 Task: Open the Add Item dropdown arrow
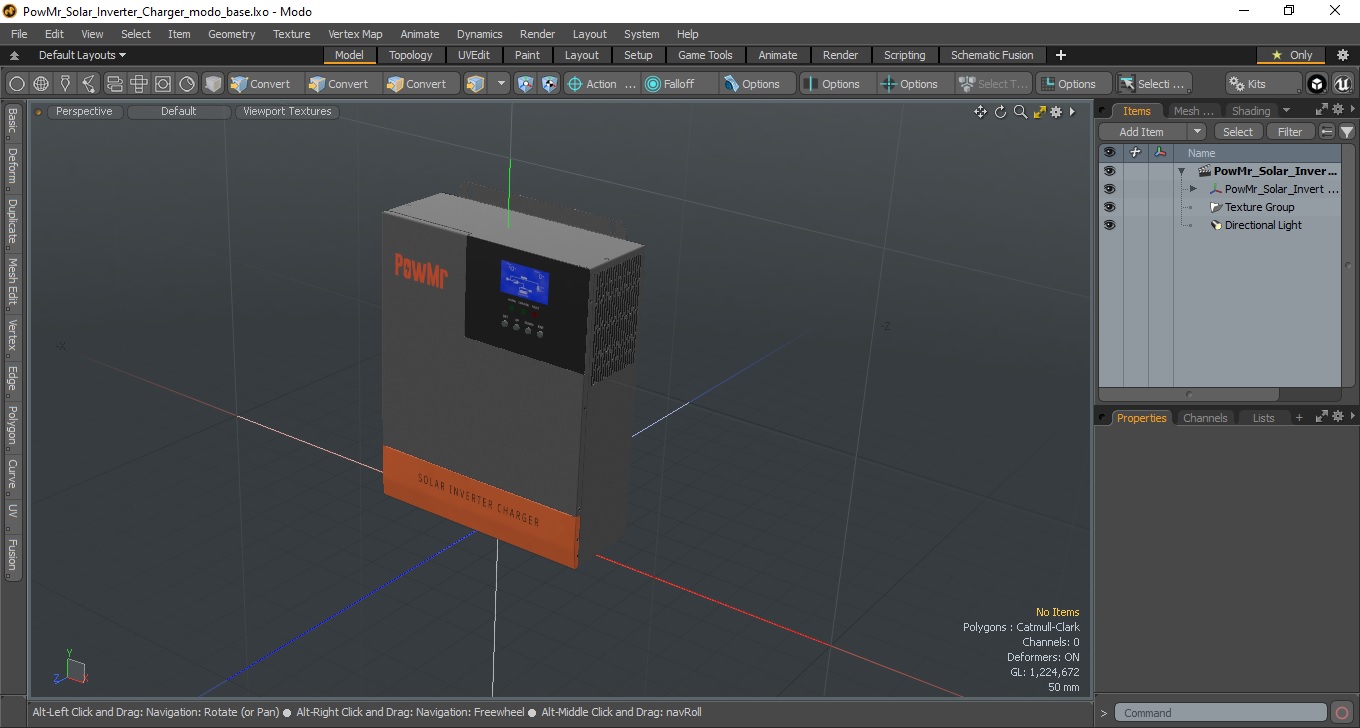pos(1197,132)
